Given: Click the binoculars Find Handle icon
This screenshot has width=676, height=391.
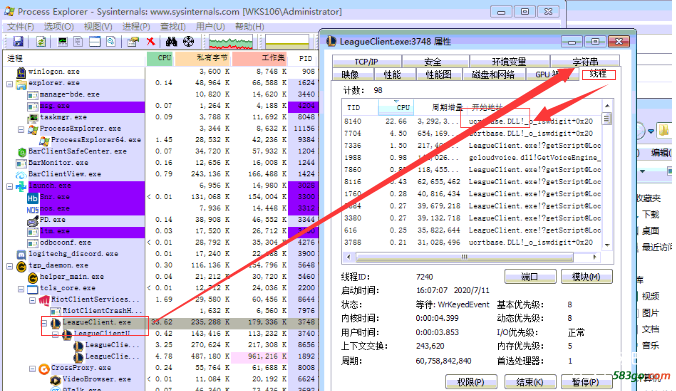Looking at the screenshot, I should 171,41.
